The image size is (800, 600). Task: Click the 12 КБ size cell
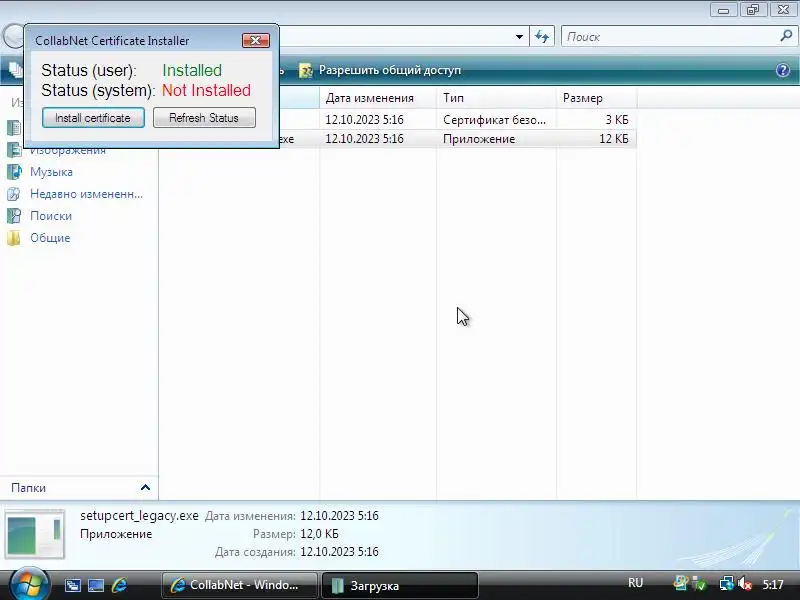pyautogui.click(x=613, y=139)
